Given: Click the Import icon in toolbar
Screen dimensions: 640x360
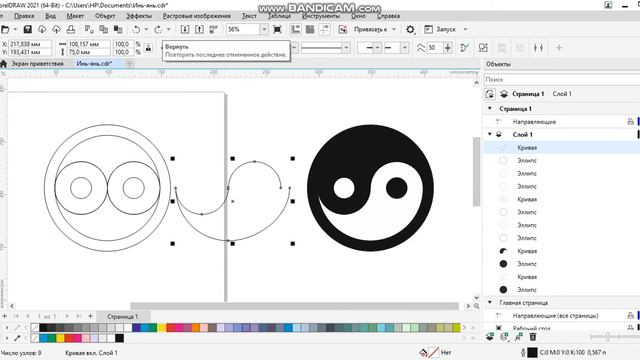Looking at the screenshot, I should coord(185,29).
